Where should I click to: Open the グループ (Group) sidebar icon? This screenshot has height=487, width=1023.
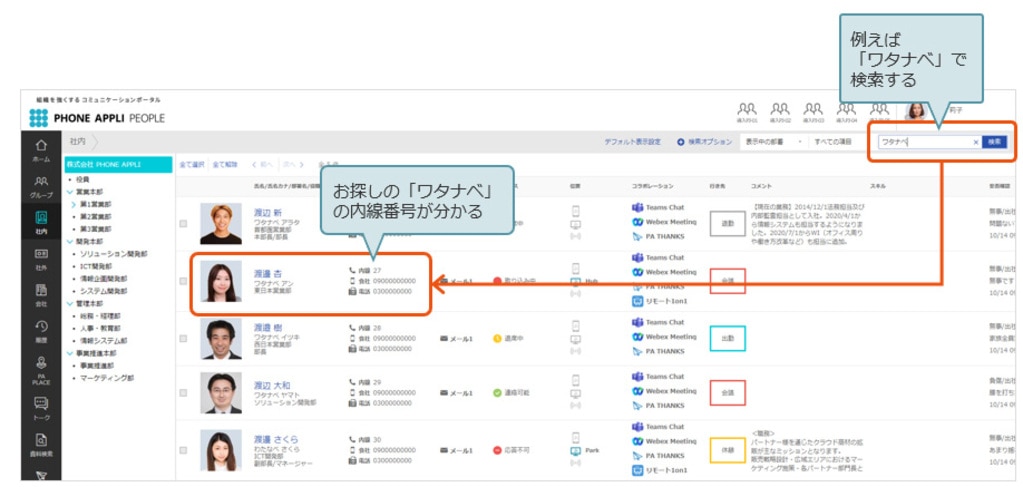tap(40, 185)
